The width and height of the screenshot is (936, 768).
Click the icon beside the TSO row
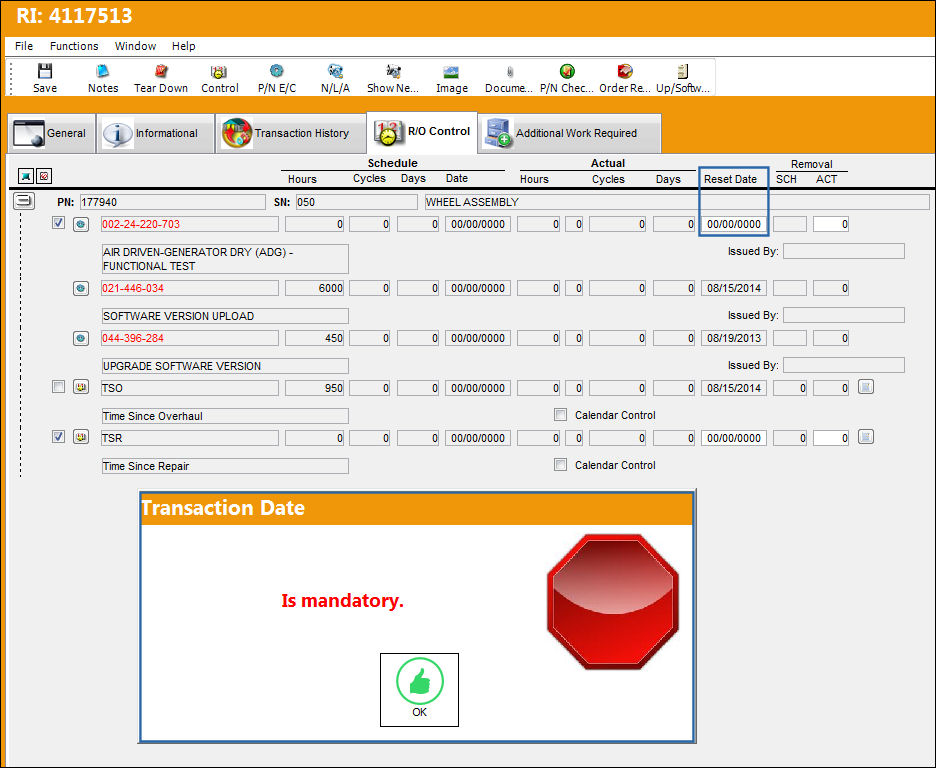[81, 387]
